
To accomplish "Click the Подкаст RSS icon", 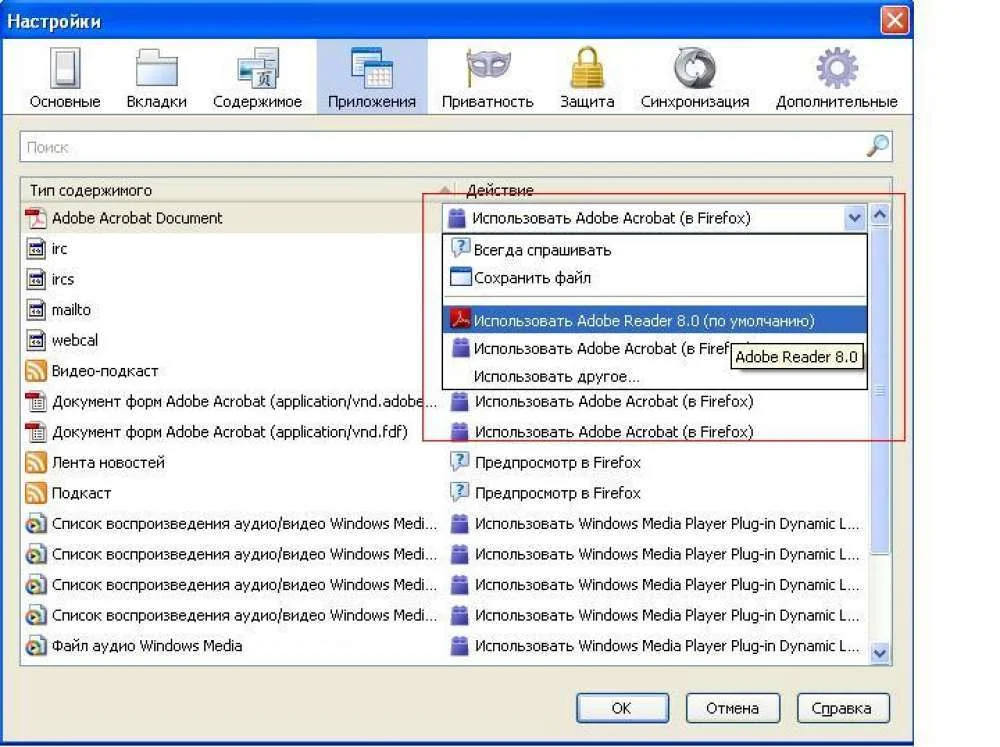I will coord(36,493).
